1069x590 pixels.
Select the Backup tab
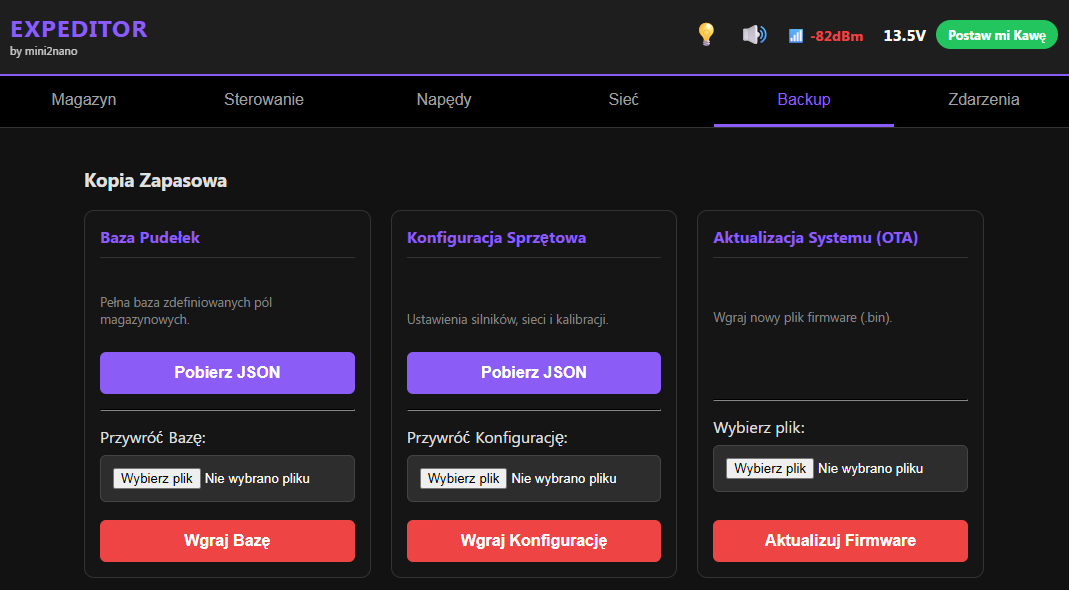(x=804, y=99)
